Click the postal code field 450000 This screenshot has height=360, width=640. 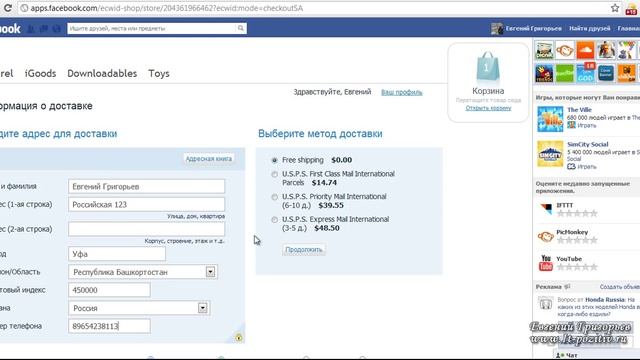tap(109, 290)
